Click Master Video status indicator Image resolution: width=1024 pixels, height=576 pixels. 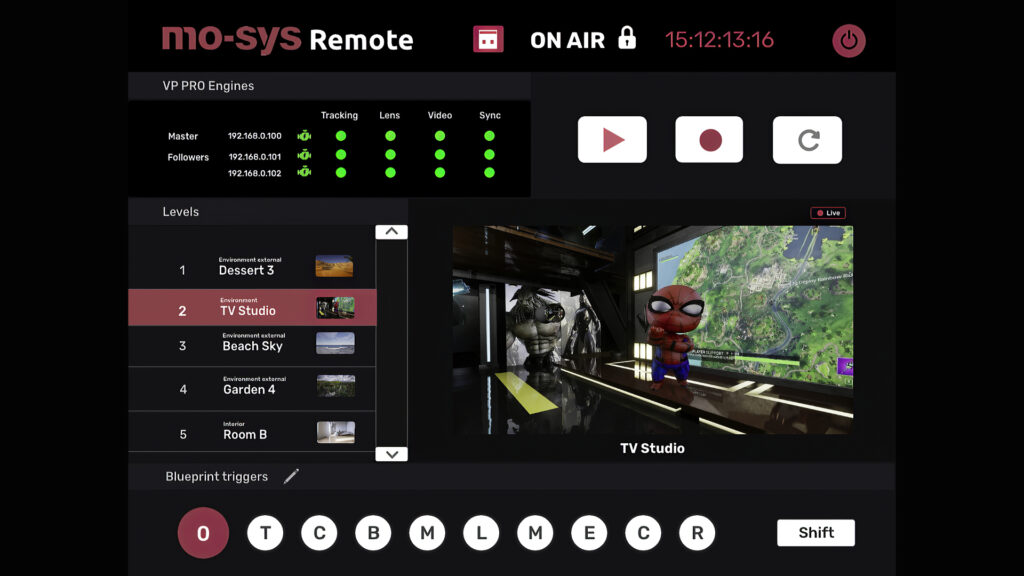point(440,136)
